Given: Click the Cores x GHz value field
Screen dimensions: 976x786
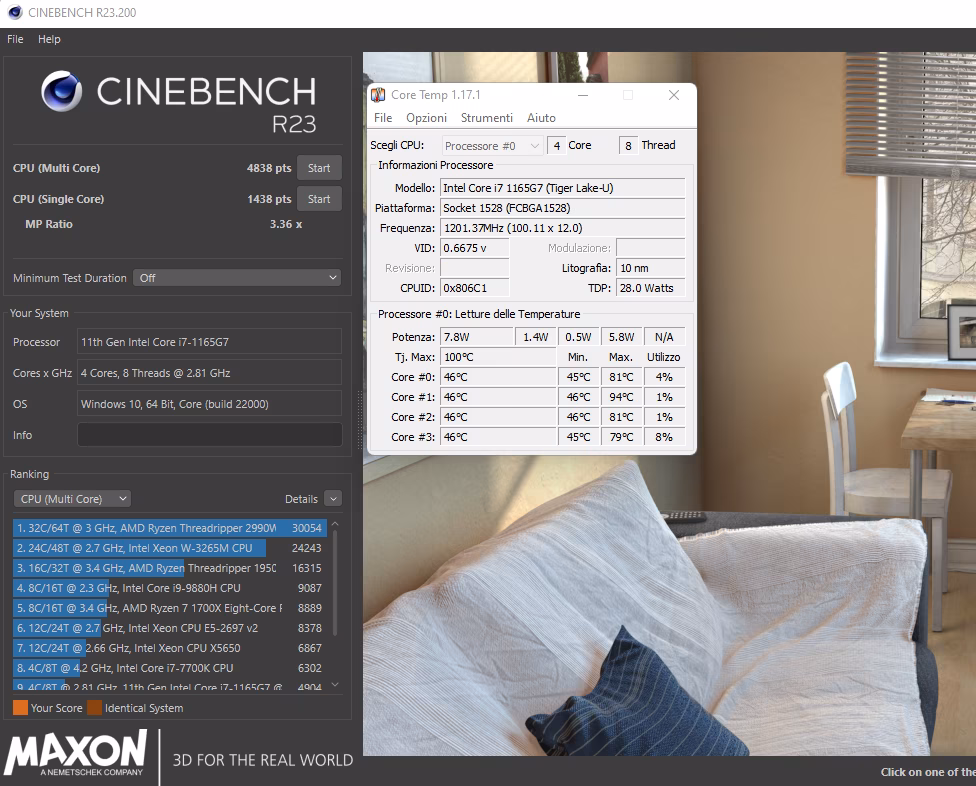Looking at the screenshot, I should click(x=209, y=373).
